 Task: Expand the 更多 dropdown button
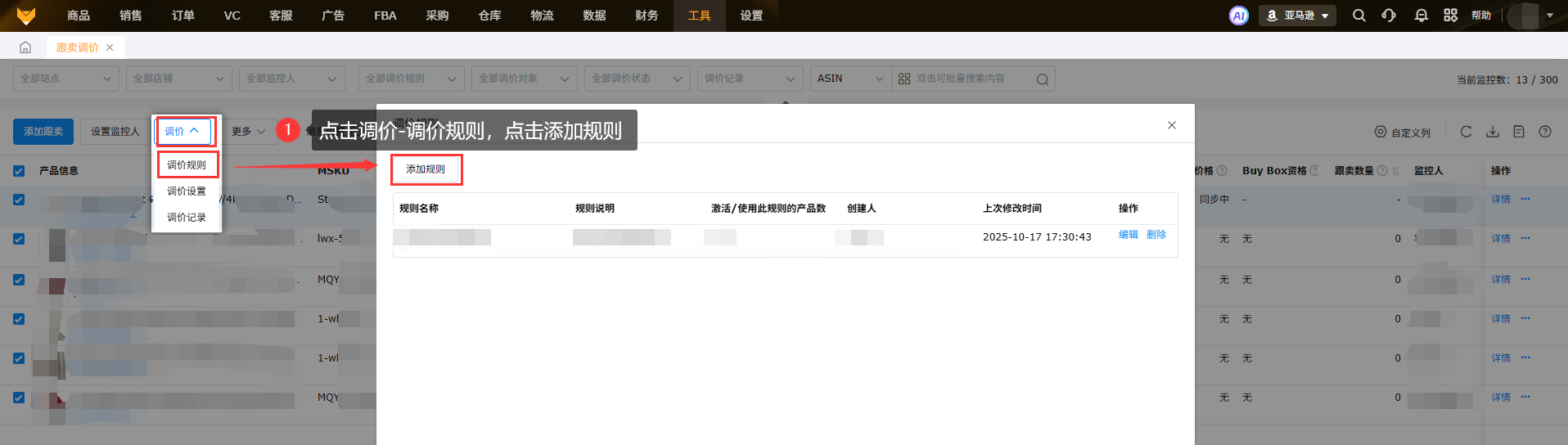(249, 132)
